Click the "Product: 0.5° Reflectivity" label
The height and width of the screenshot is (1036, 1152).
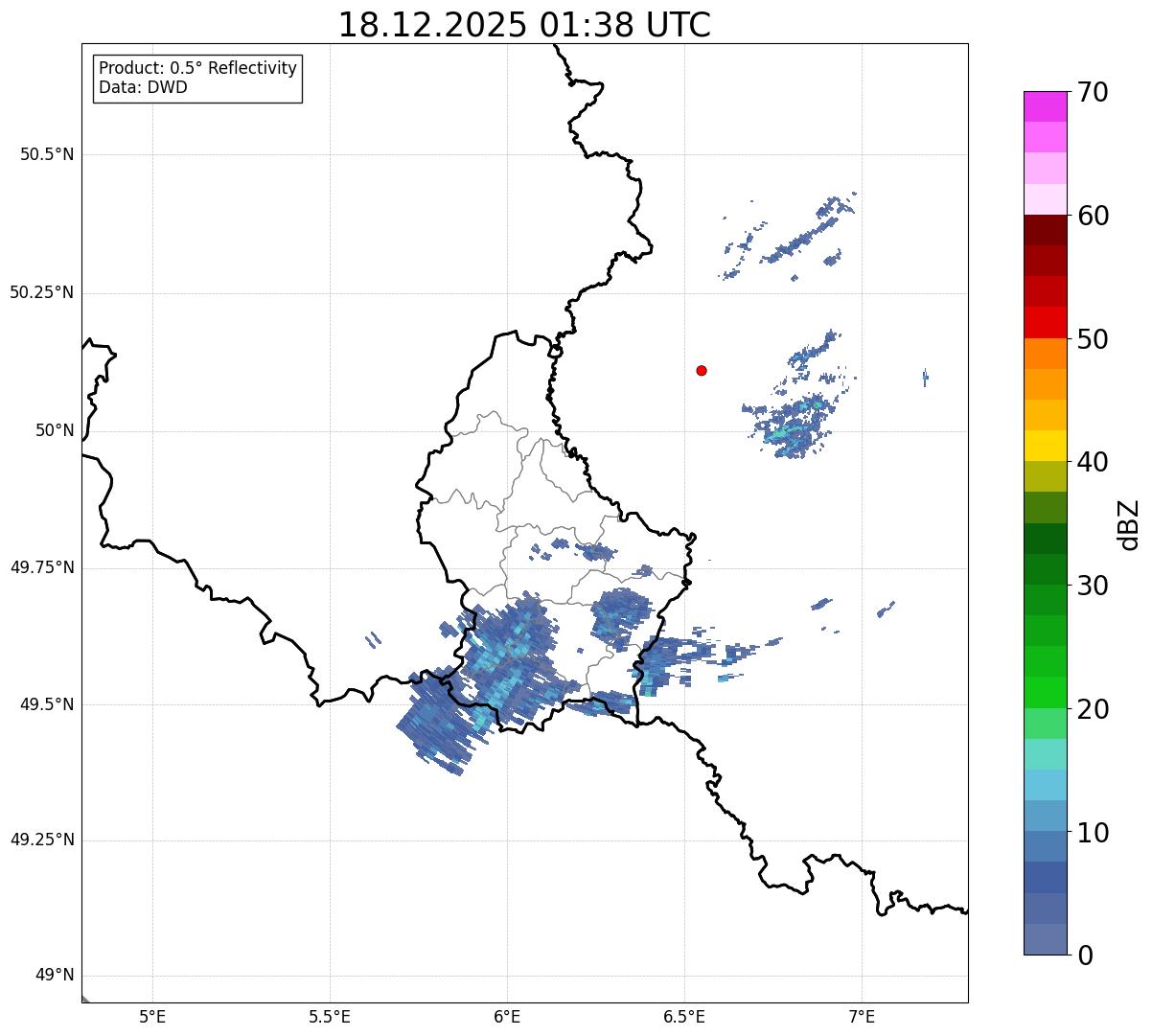pos(197,68)
